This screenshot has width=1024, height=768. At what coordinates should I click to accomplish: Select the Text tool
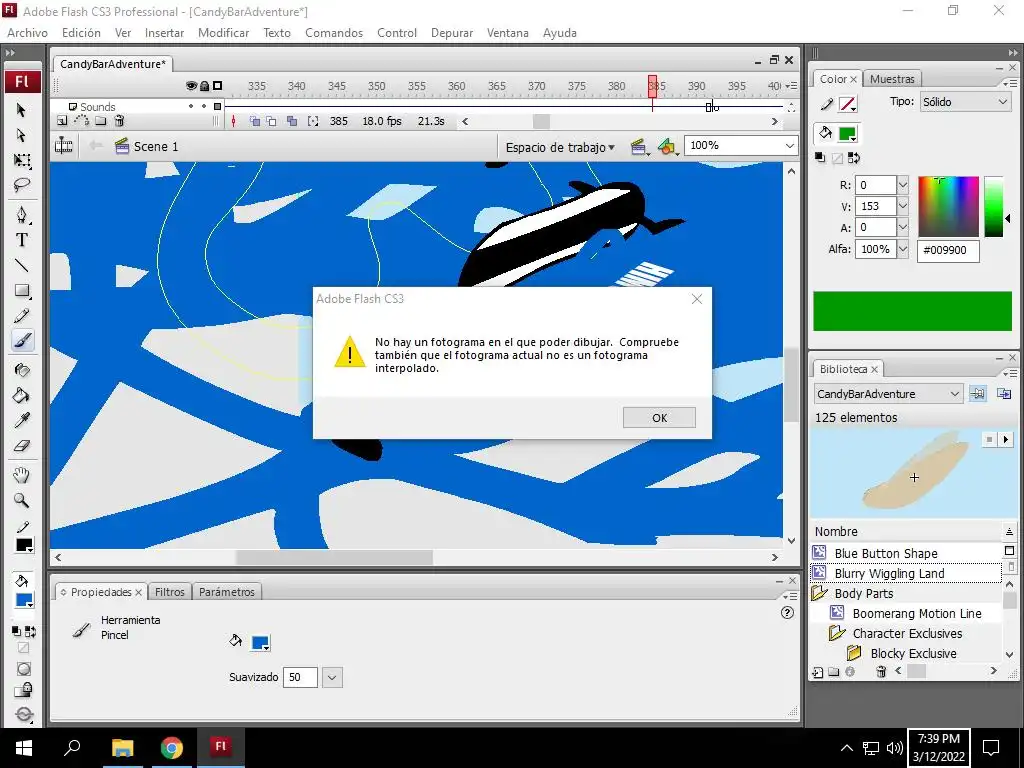point(21,240)
